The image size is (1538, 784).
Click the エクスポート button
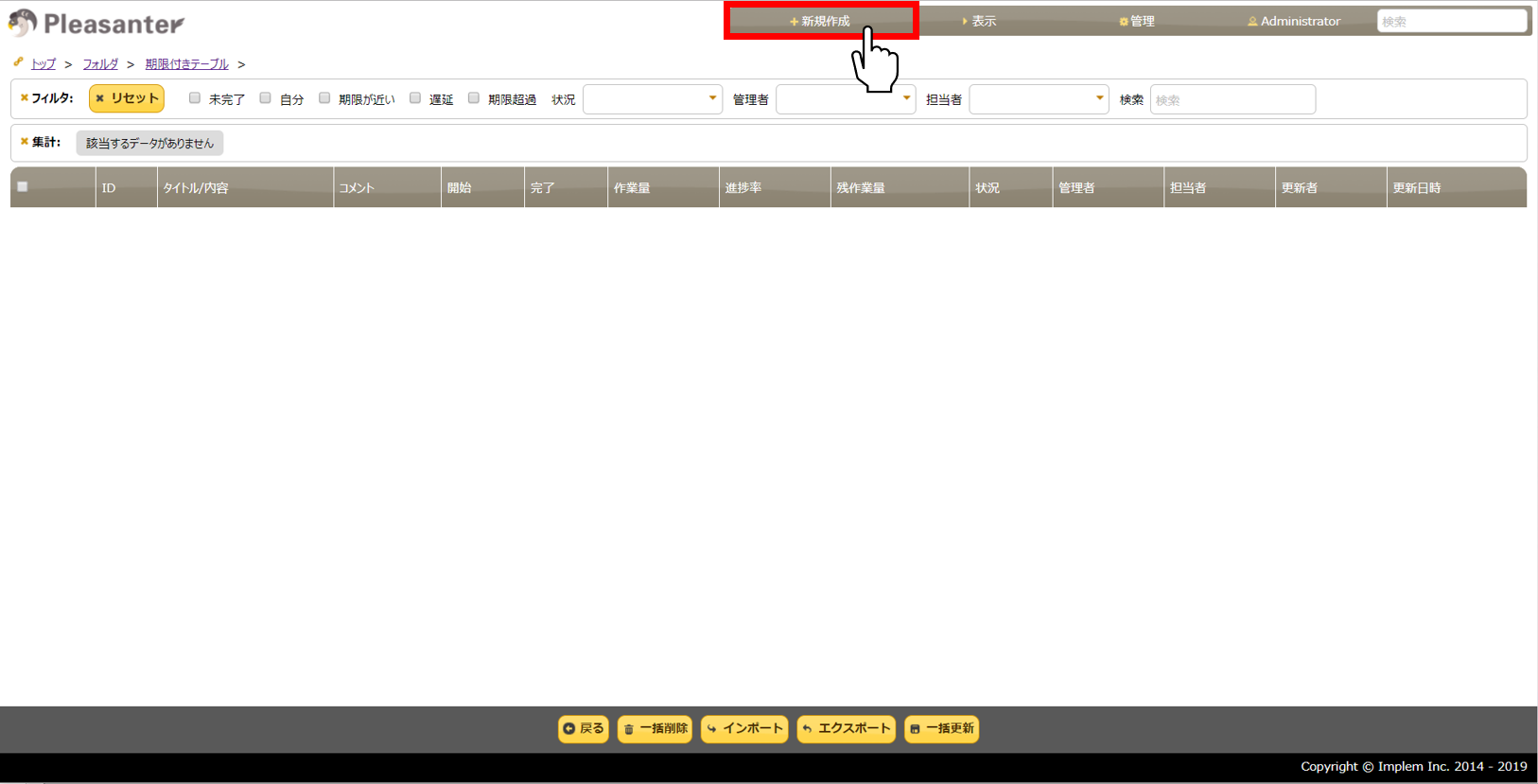pos(847,729)
